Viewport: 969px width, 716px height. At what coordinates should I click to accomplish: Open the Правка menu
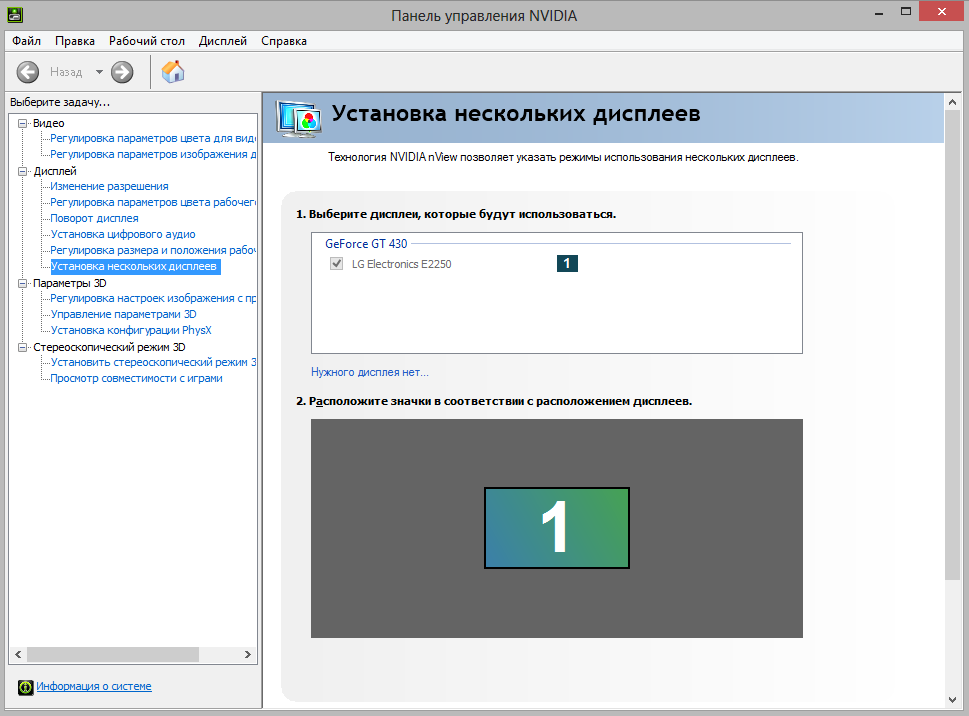(x=75, y=41)
